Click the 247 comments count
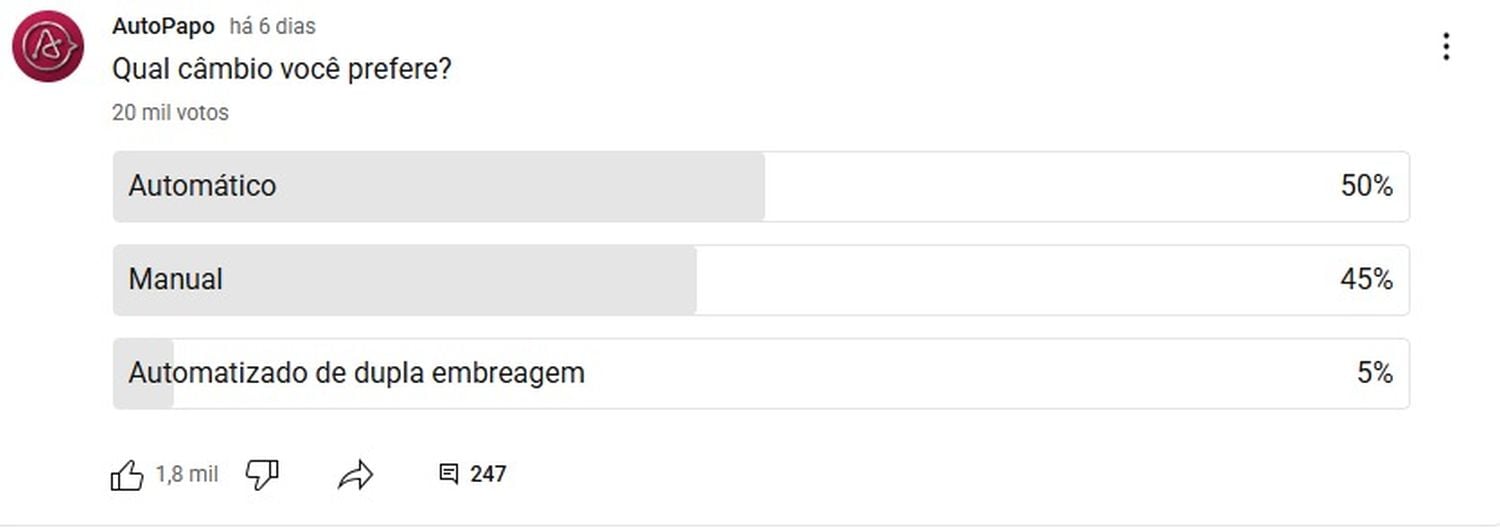 [488, 474]
